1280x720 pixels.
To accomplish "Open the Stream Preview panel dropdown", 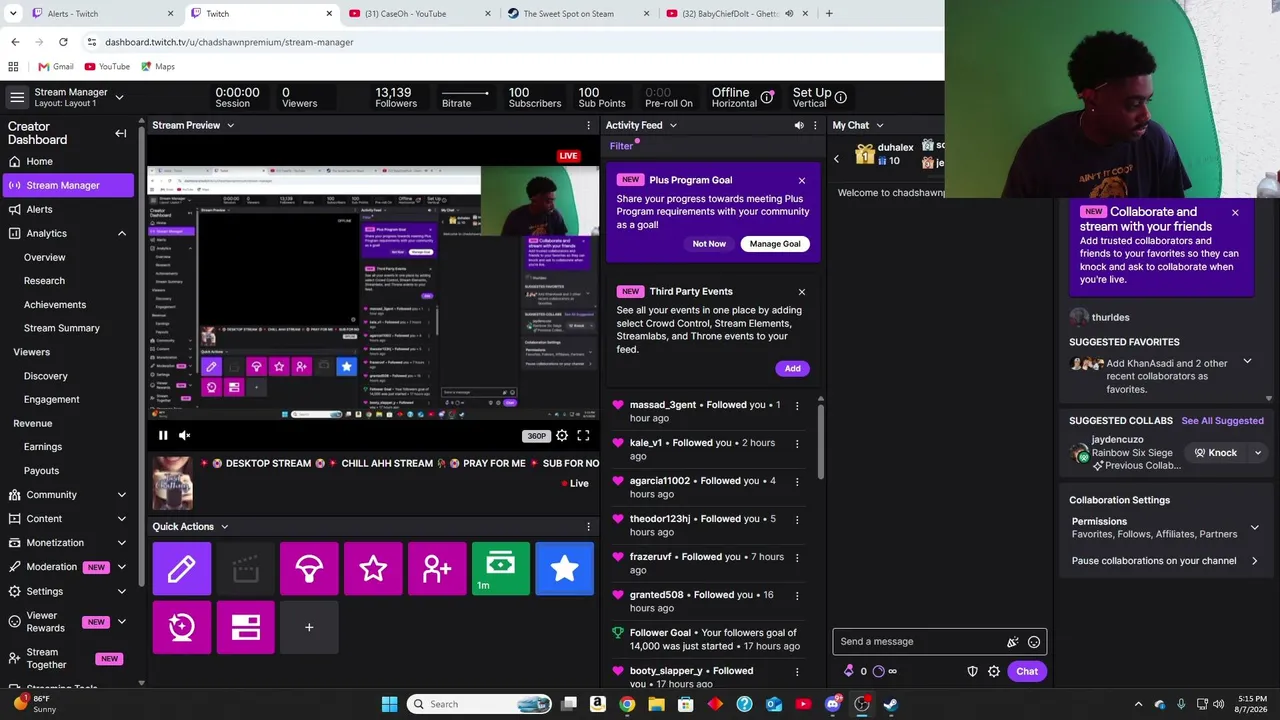I will point(230,125).
